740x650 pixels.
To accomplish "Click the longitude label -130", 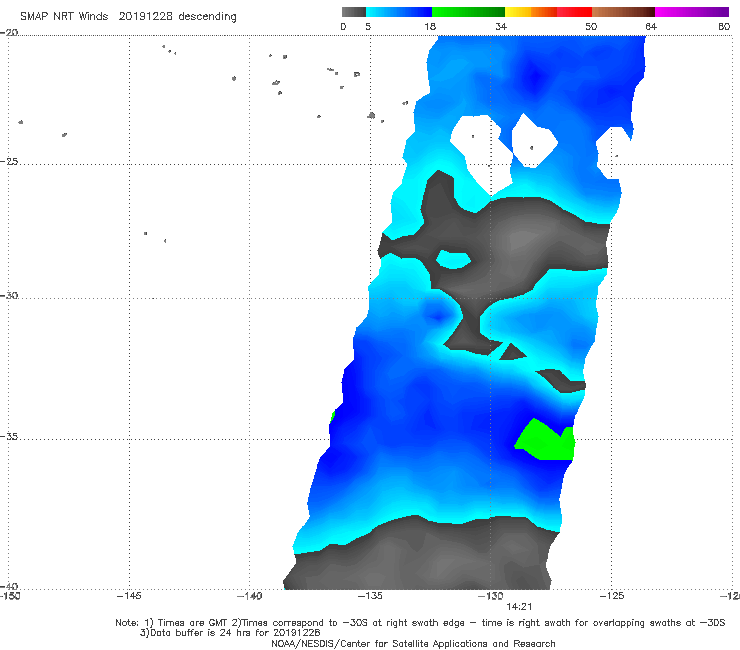I will pyautogui.click(x=491, y=596).
